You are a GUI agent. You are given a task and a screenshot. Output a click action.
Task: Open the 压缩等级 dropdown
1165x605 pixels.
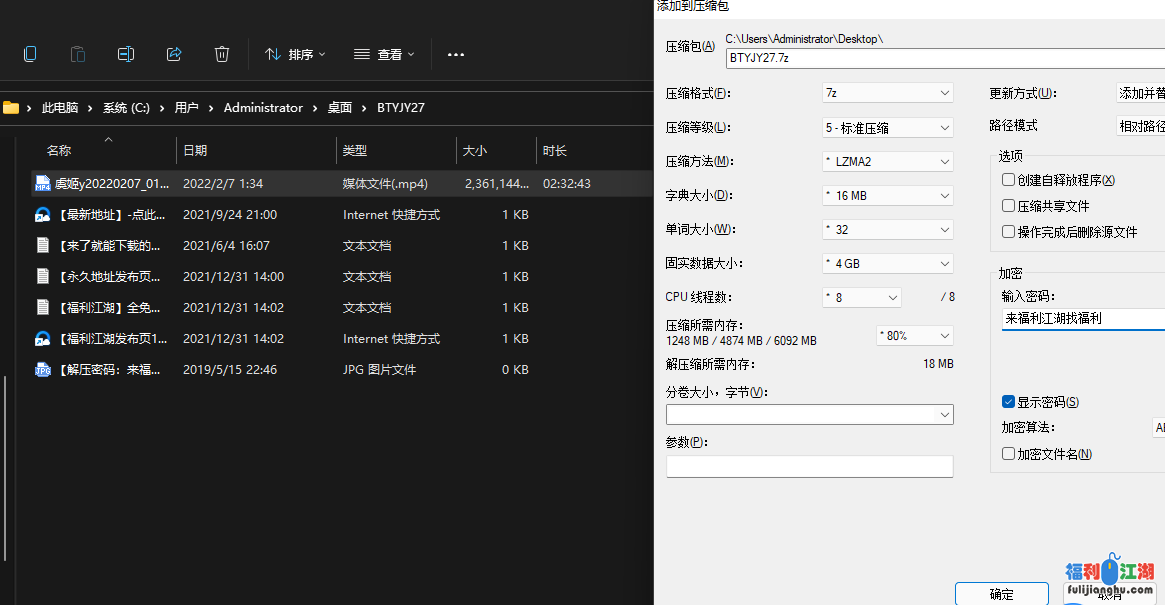tap(887, 128)
